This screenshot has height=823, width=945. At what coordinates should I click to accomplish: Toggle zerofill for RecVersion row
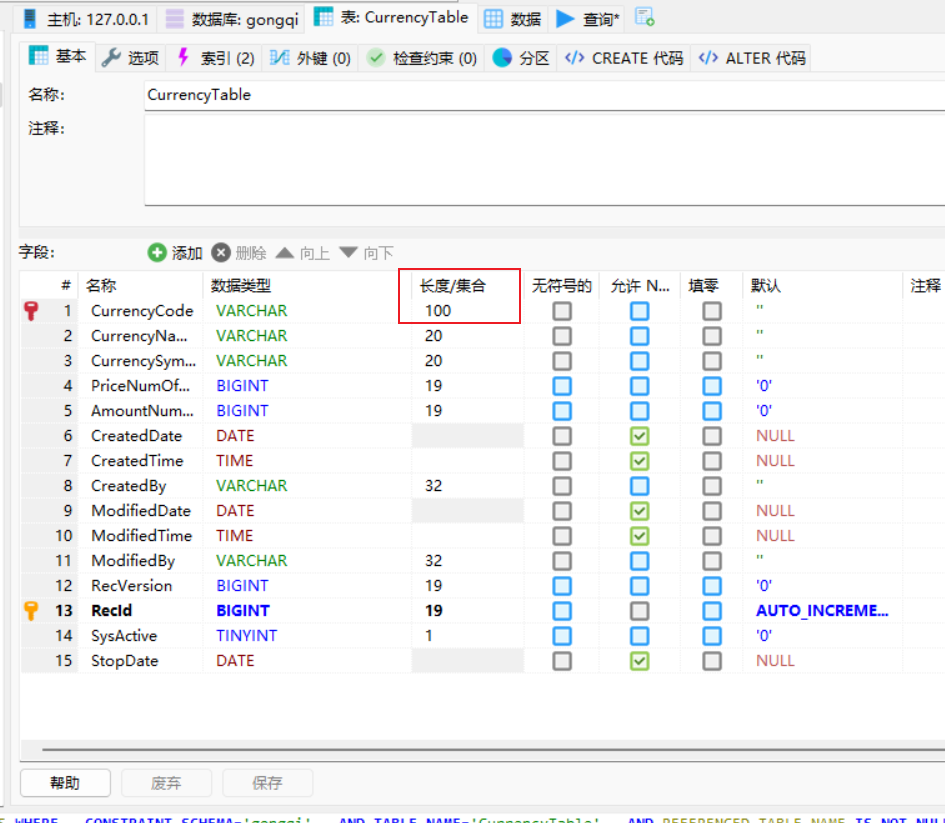pos(712,586)
